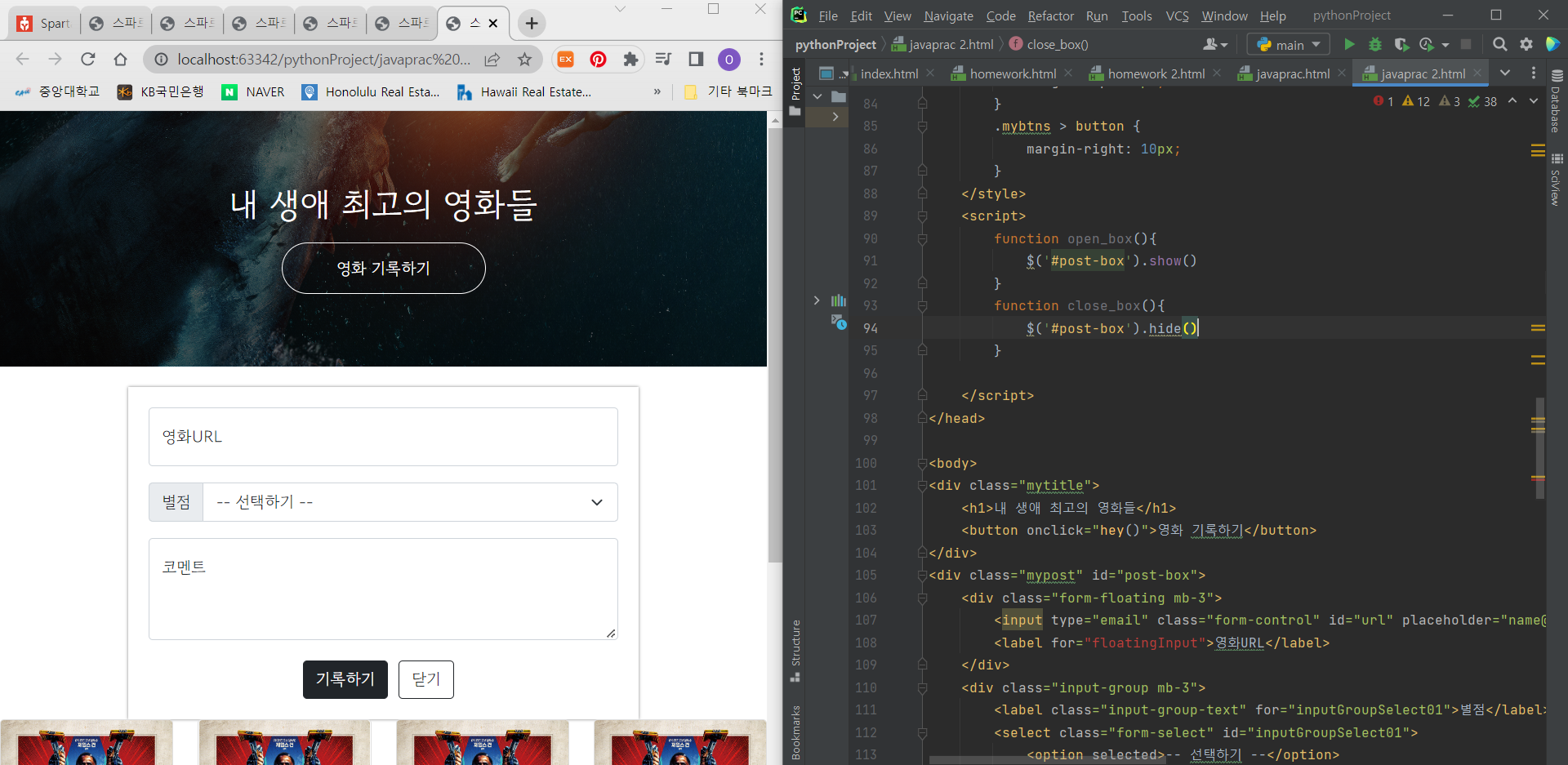The height and width of the screenshot is (765, 1568).
Task: Open the Bookmarks tool window
Action: [x=795, y=732]
